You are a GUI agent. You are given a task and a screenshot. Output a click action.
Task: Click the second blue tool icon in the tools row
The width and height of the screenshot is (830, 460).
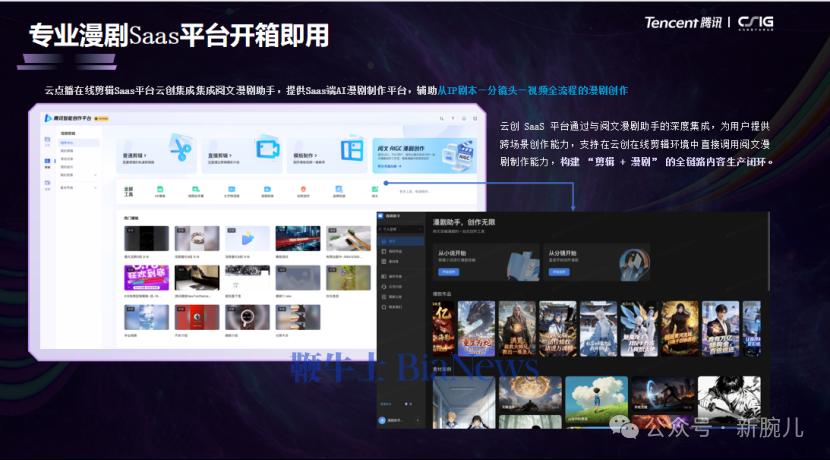pos(267,190)
